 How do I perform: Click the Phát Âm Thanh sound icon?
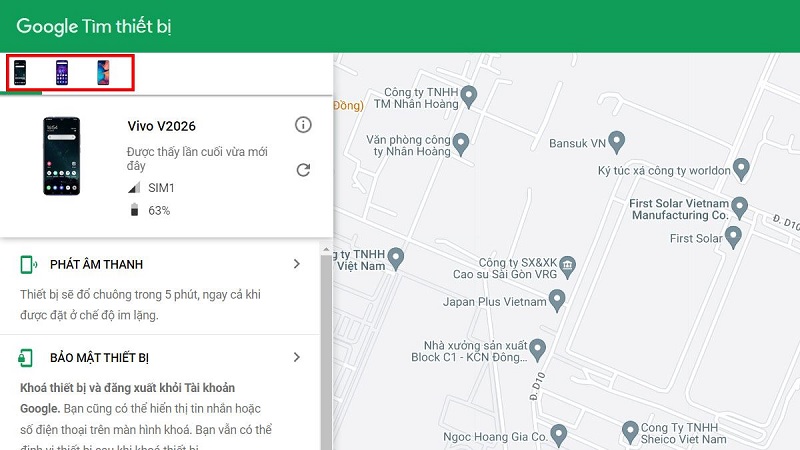(x=29, y=265)
